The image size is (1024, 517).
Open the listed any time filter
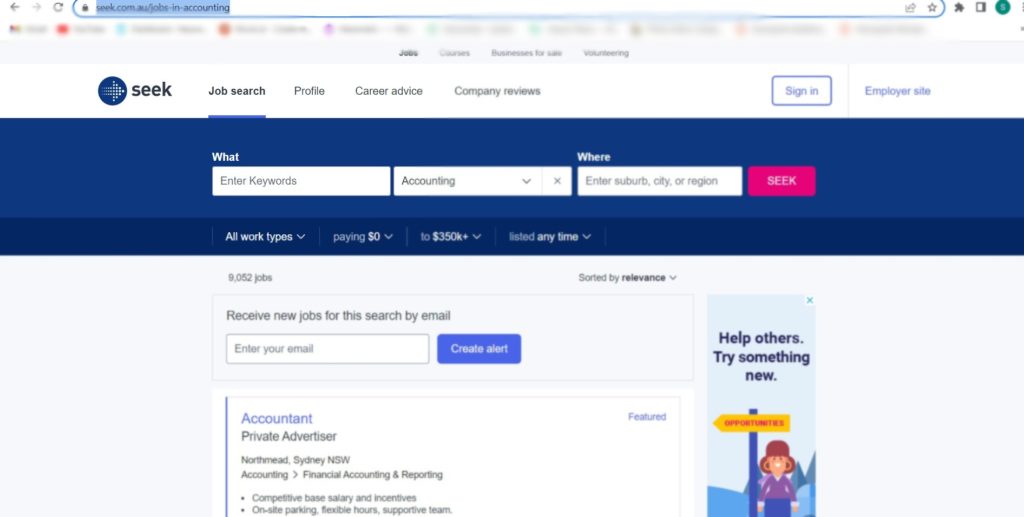550,237
